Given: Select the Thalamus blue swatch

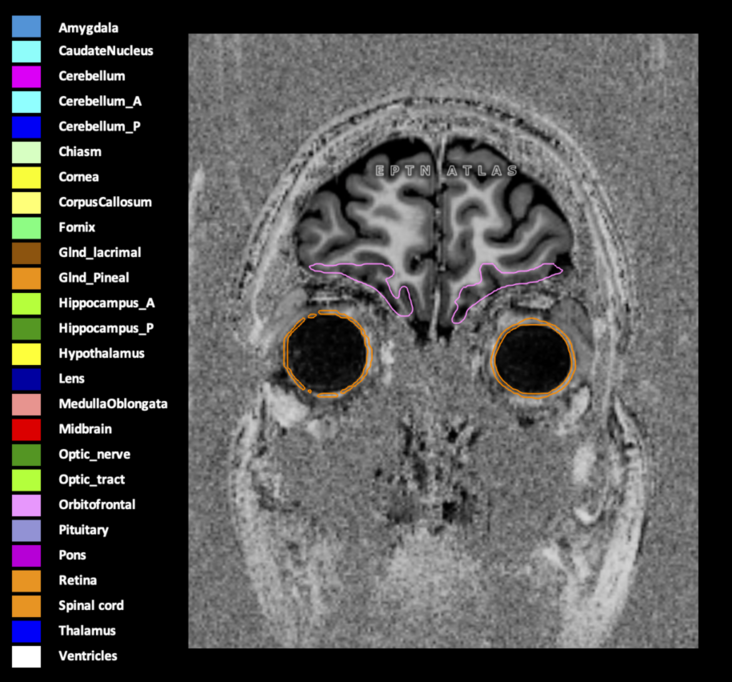Looking at the screenshot, I should [x=26, y=632].
